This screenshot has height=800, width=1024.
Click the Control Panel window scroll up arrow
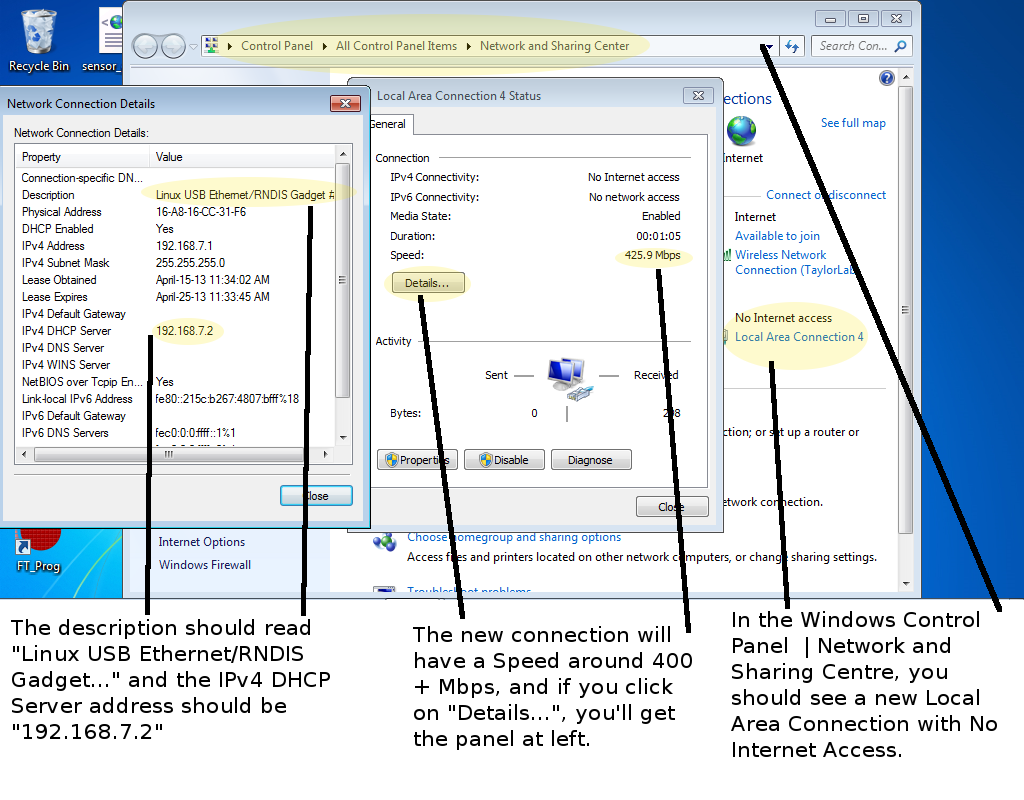click(x=905, y=78)
